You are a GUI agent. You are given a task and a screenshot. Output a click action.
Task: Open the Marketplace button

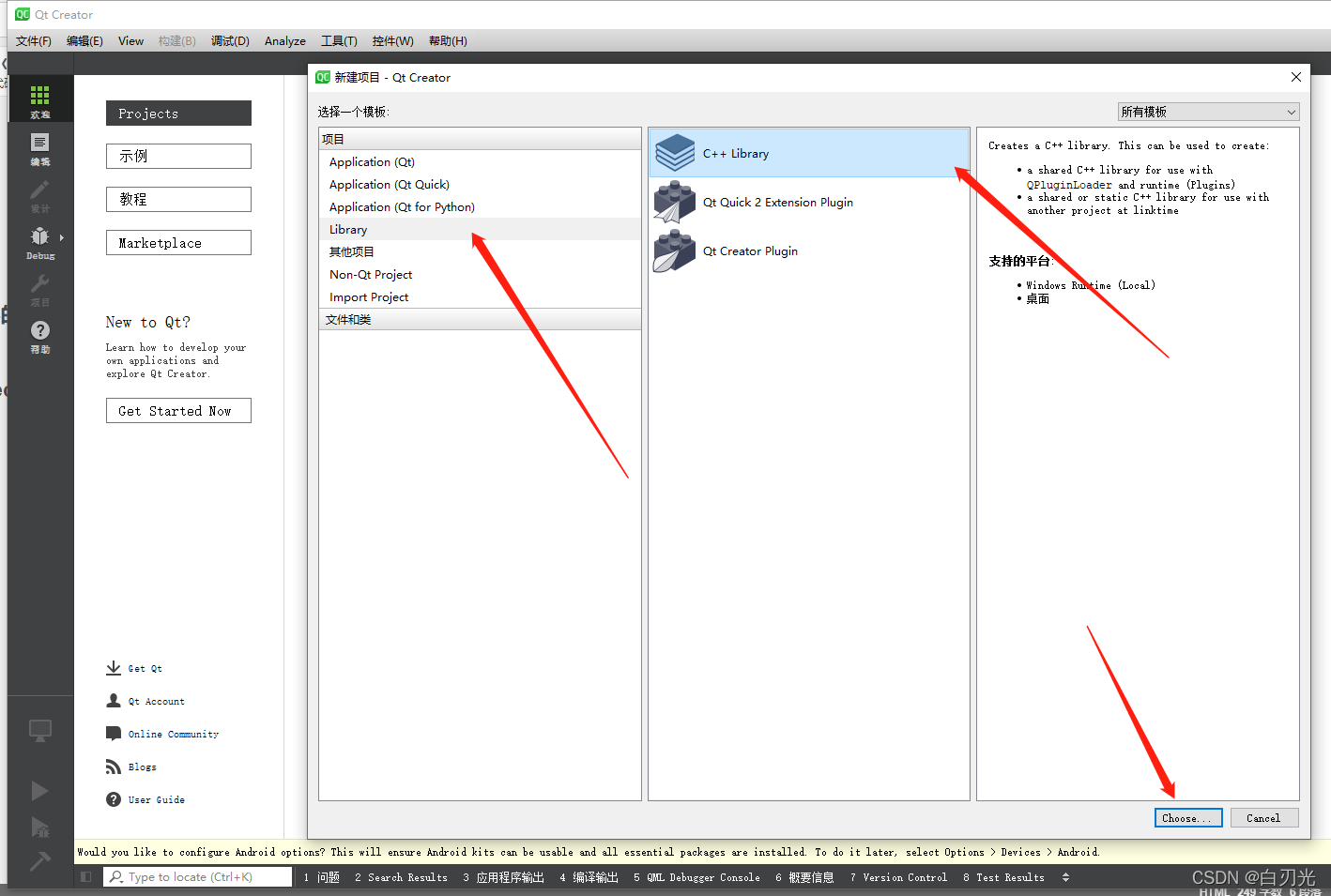(x=178, y=242)
